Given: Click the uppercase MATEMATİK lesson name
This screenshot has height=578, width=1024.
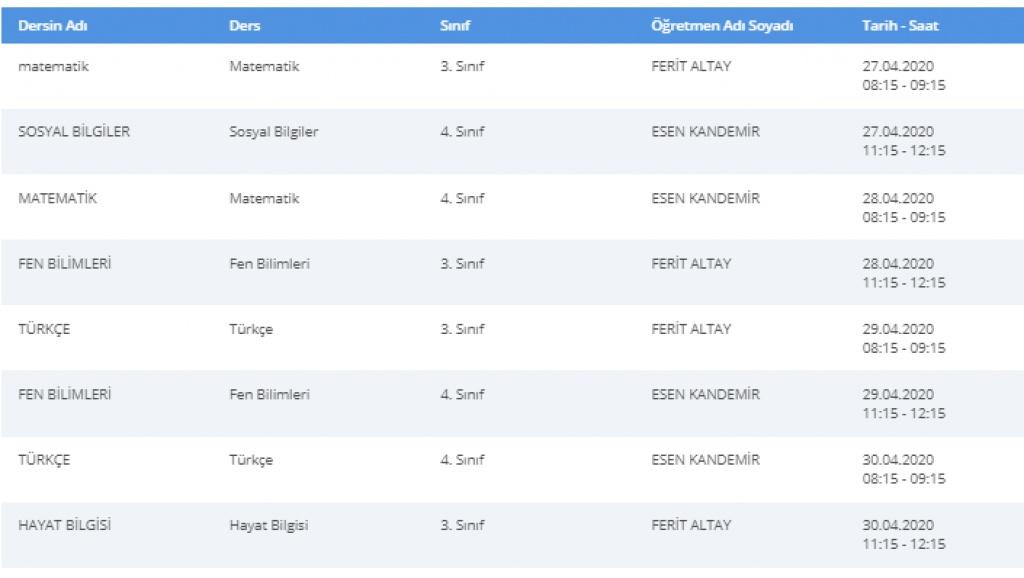Looking at the screenshot, I should [58, 198].
